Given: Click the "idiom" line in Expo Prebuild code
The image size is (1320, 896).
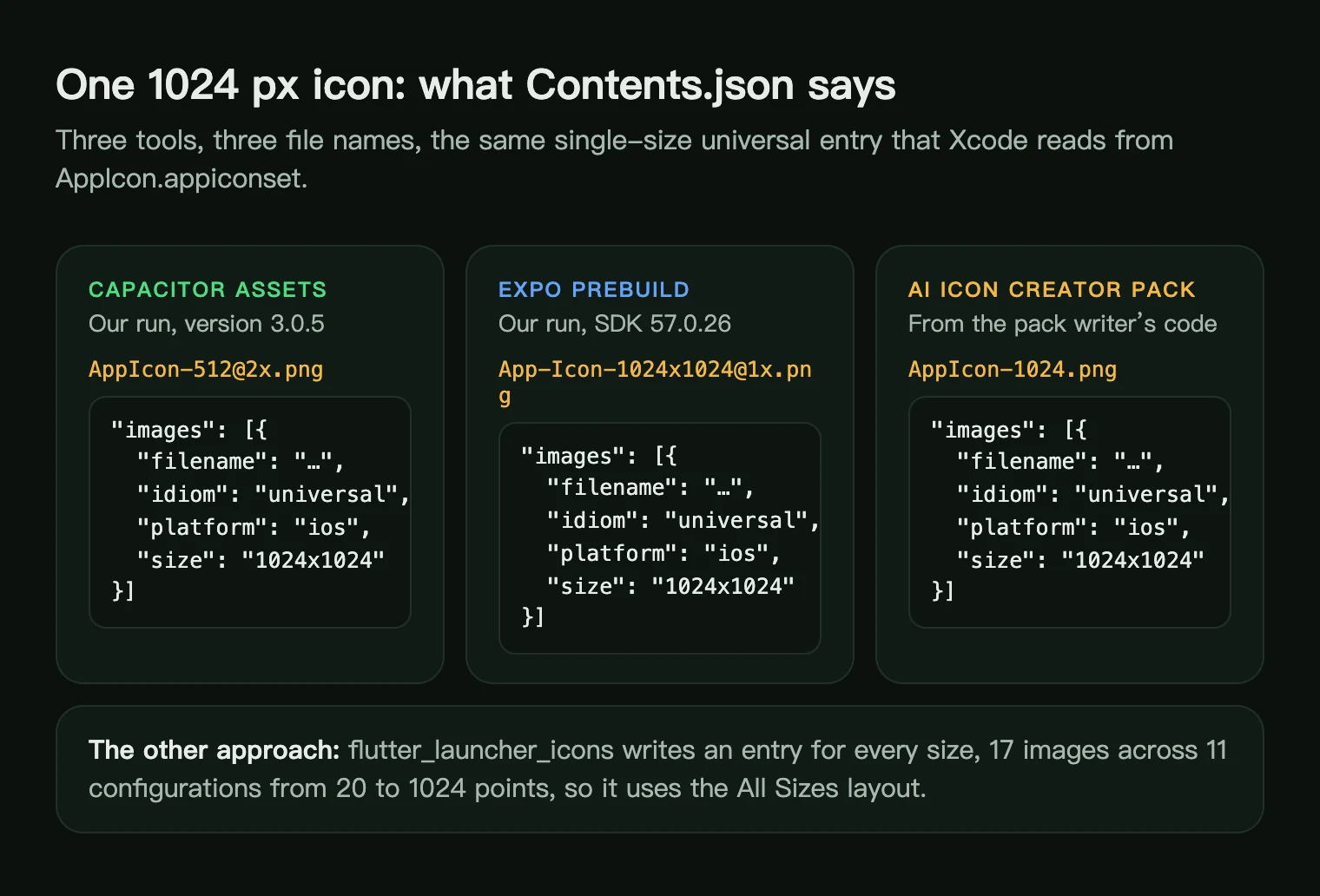Looking at the screenshot, I should [683, 521].
